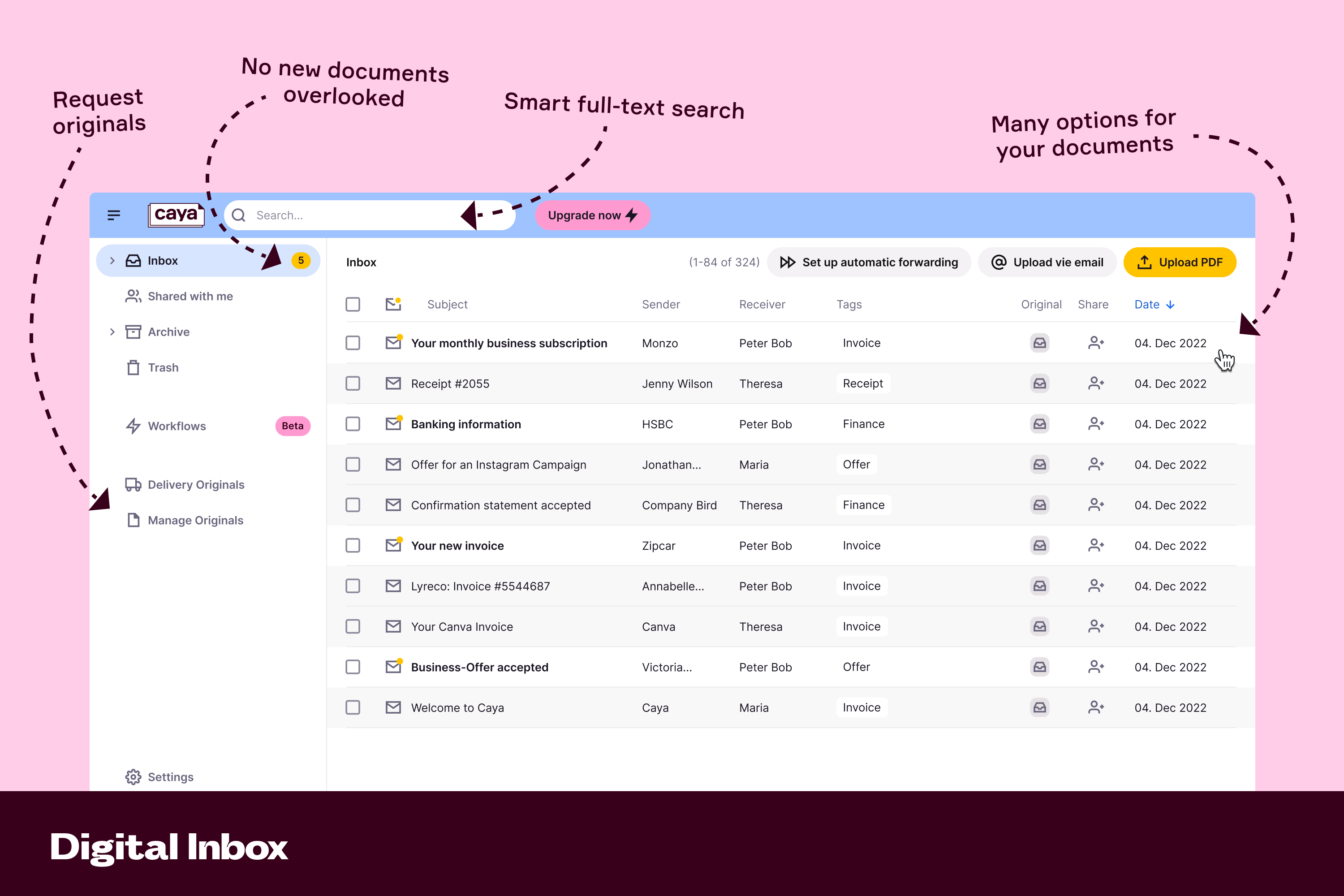This screenshot has width=1344, height=896.
Task: Tick checkbox for Your monthly business subscription
Action: pos(353,343)
